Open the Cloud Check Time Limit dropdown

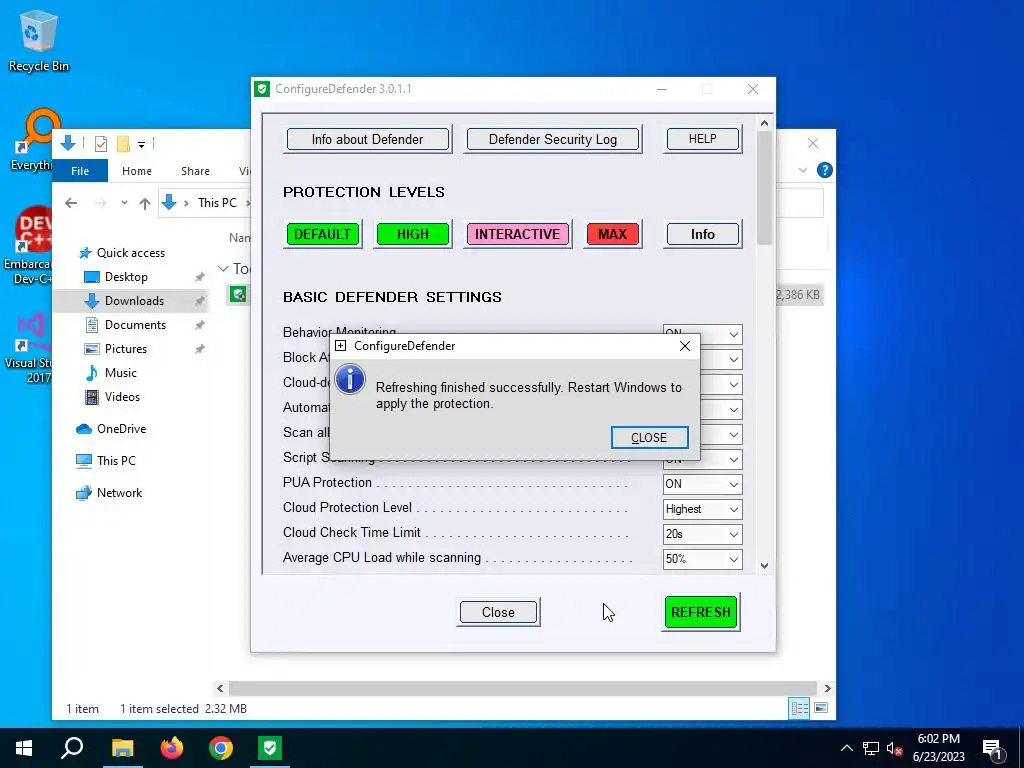(702, 534)
